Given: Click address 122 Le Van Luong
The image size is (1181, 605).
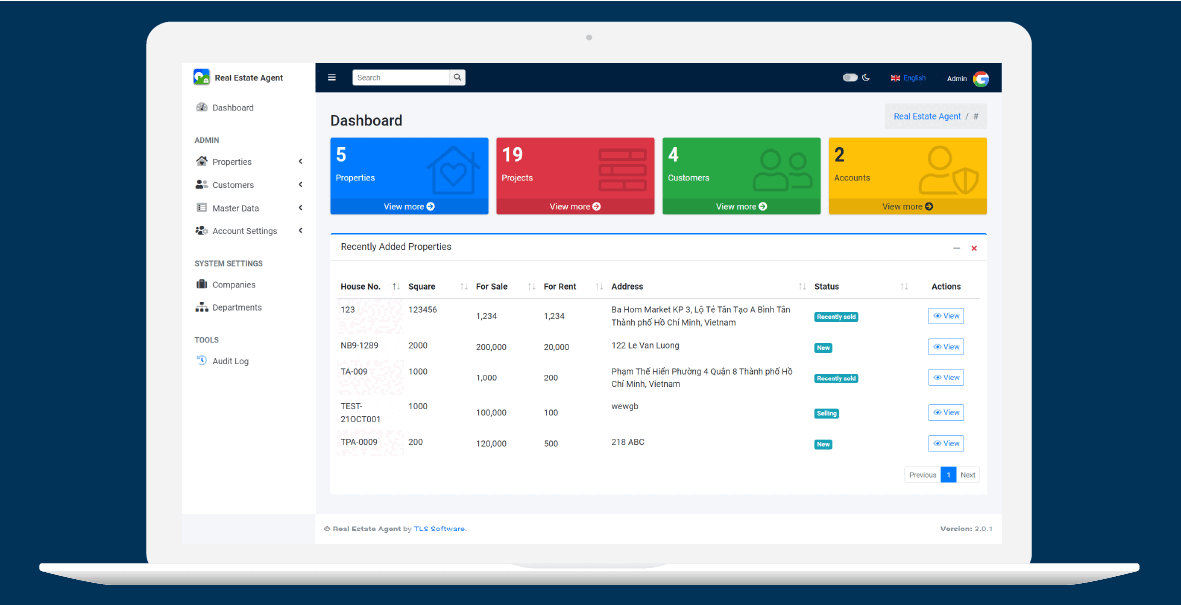Looking at the screenshot, I should coord(645,345).
